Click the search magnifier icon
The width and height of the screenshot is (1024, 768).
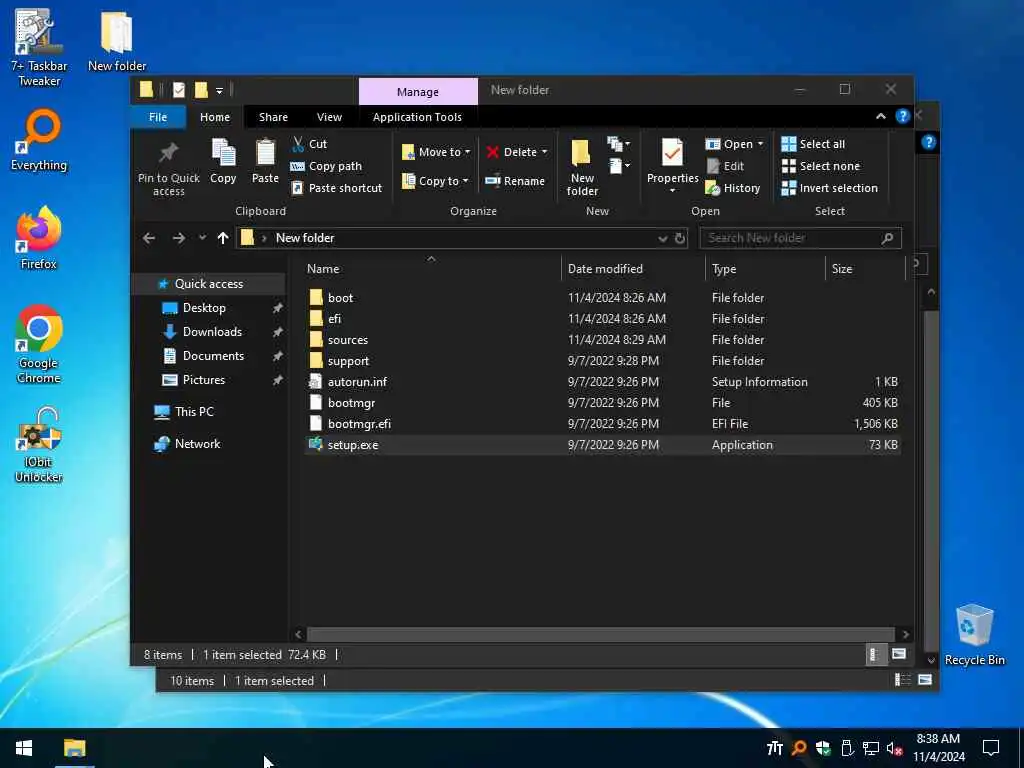point(887,238)
